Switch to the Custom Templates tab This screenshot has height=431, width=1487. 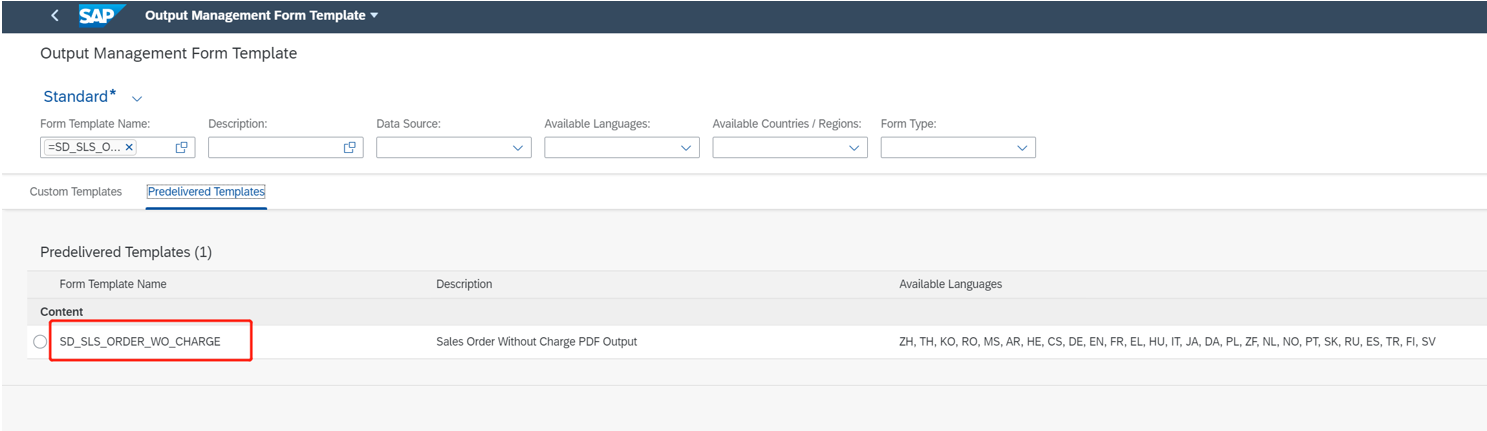click(x=76, y=191)
